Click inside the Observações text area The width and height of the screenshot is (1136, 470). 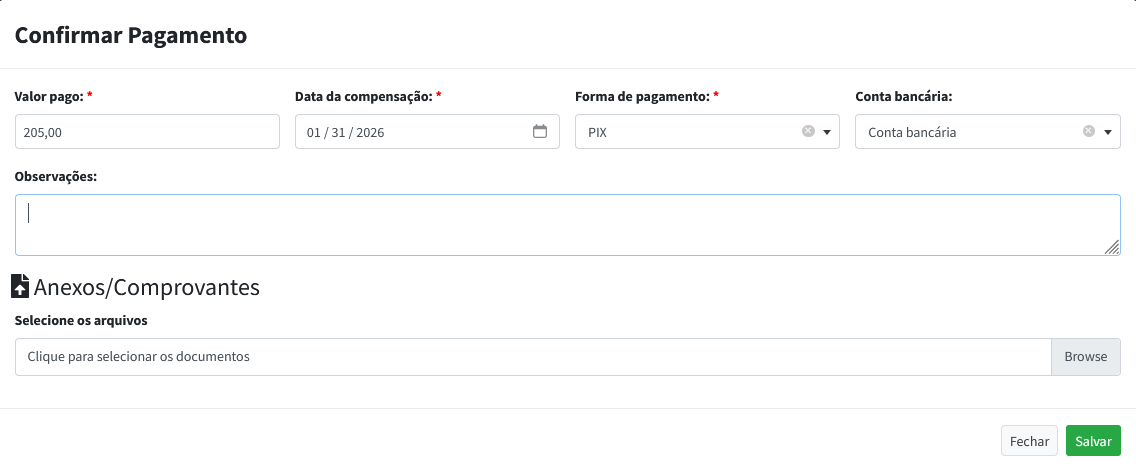567,225
